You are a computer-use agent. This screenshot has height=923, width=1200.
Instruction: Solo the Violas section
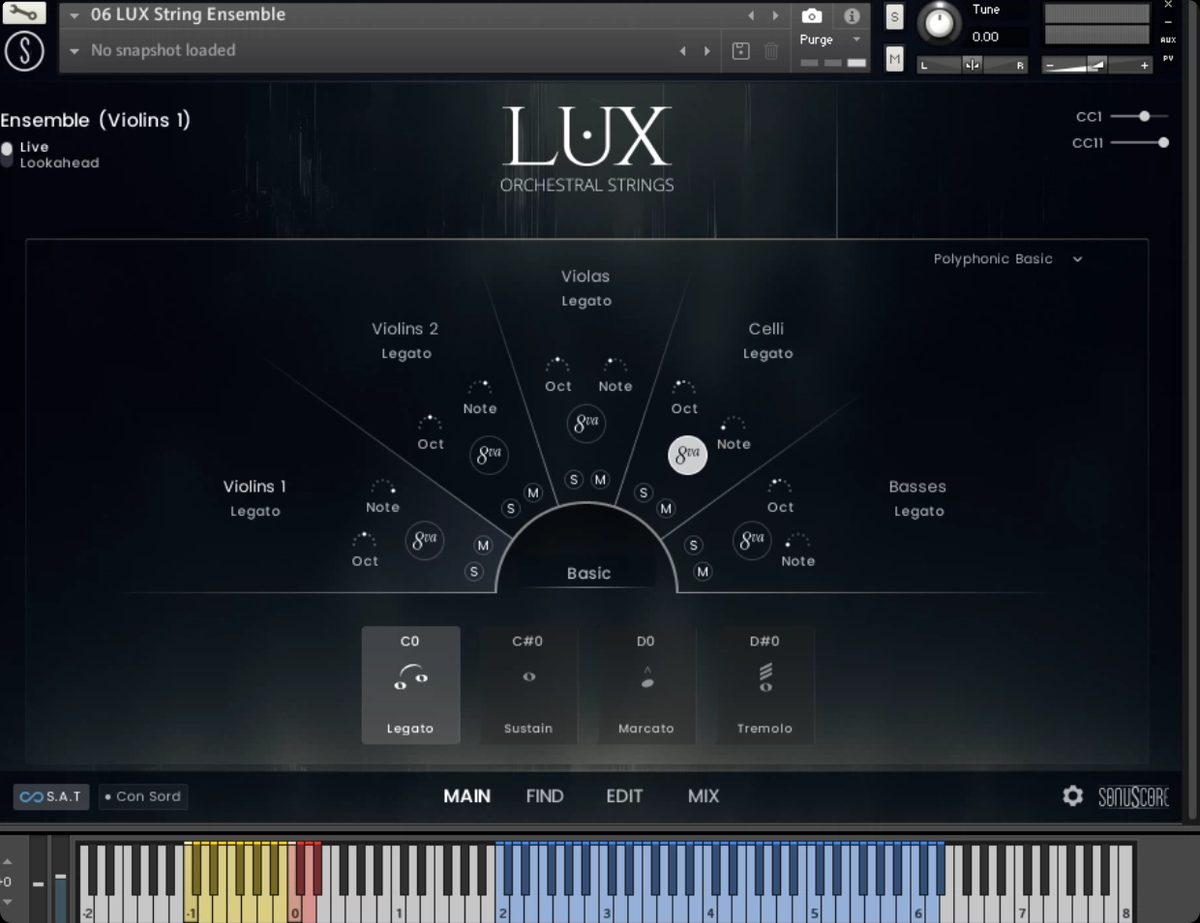click(574, 480)
